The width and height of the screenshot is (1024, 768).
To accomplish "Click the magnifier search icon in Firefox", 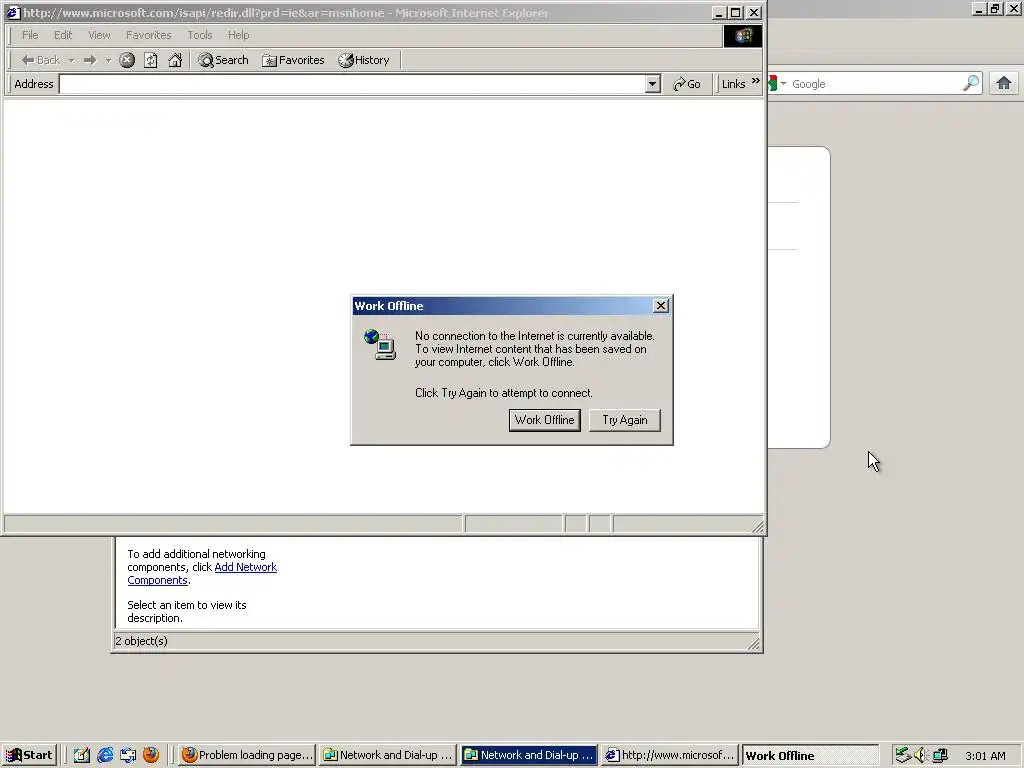I will tap(971, 84).
